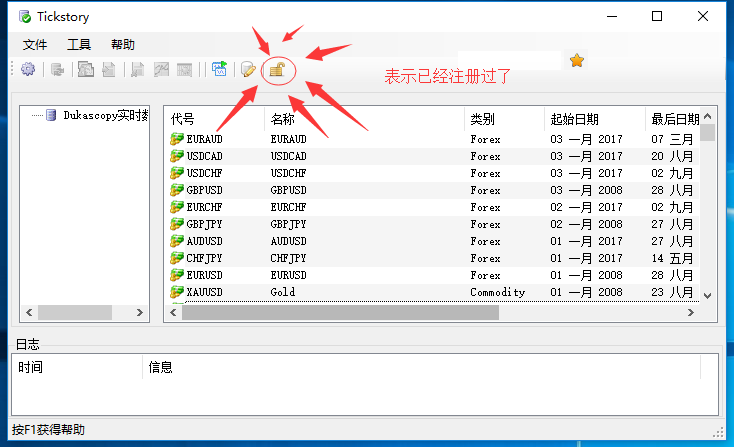
Task: Maximize the Tickstory window
Action: point(657,16)
